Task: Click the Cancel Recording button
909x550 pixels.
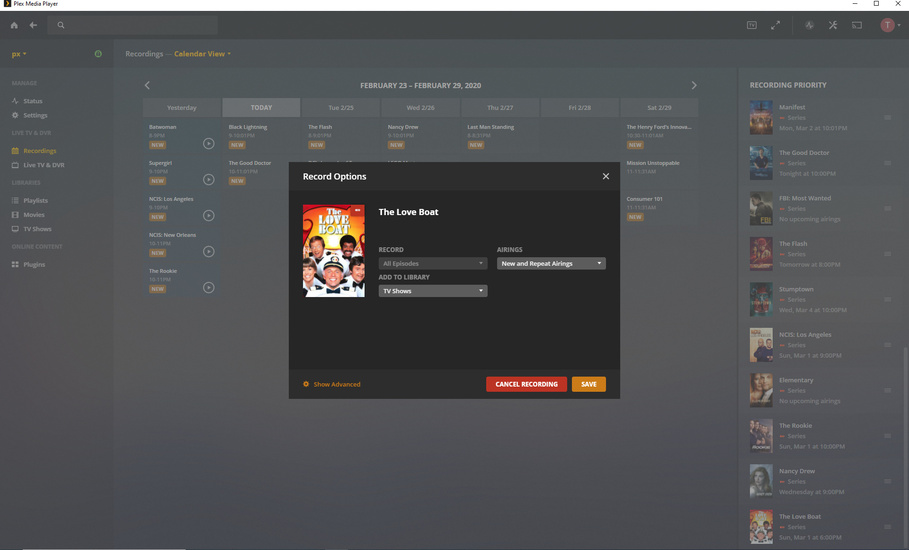Action: pyautogui.click(x=526, y=384)
